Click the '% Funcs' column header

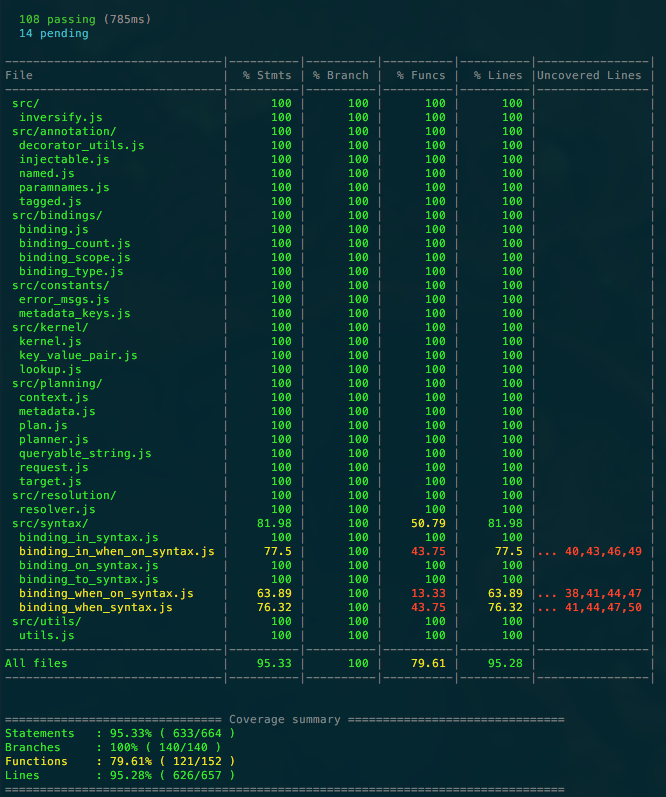coord(421,75)
